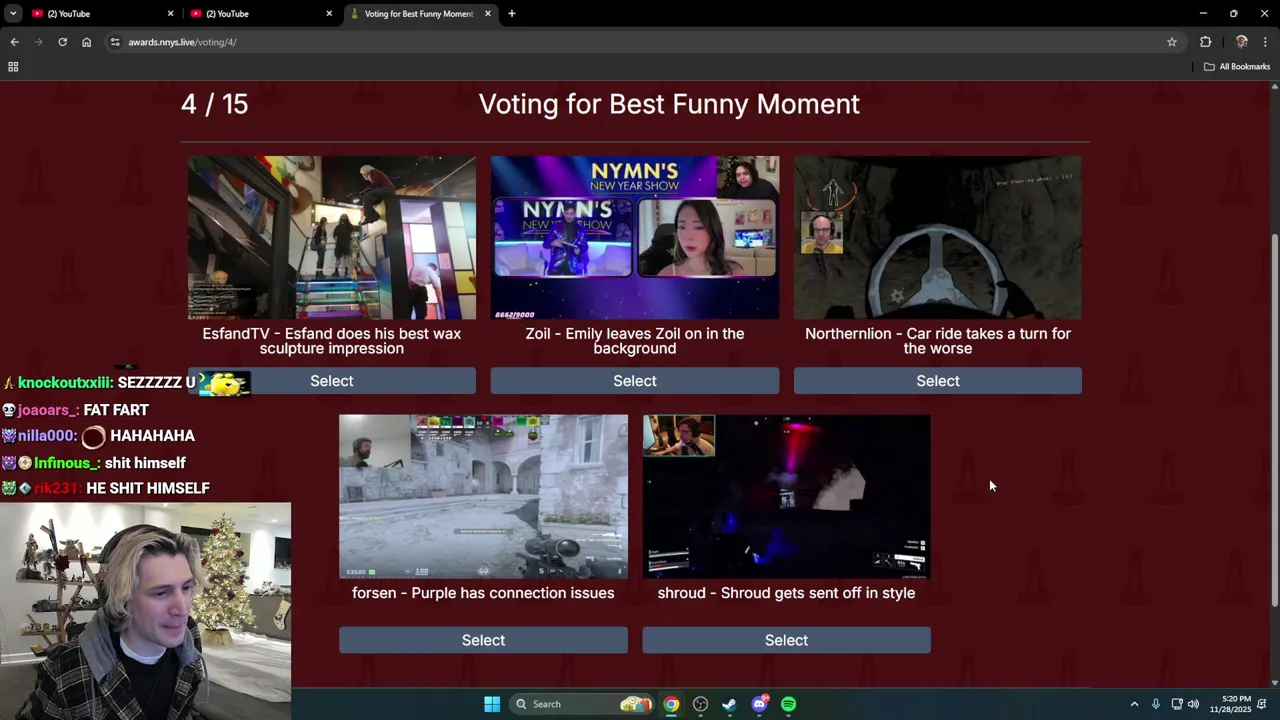Bookmark this page with the star icon
The height and width of the screenshot is (720, 1280).
click(x=1172, y=42)
